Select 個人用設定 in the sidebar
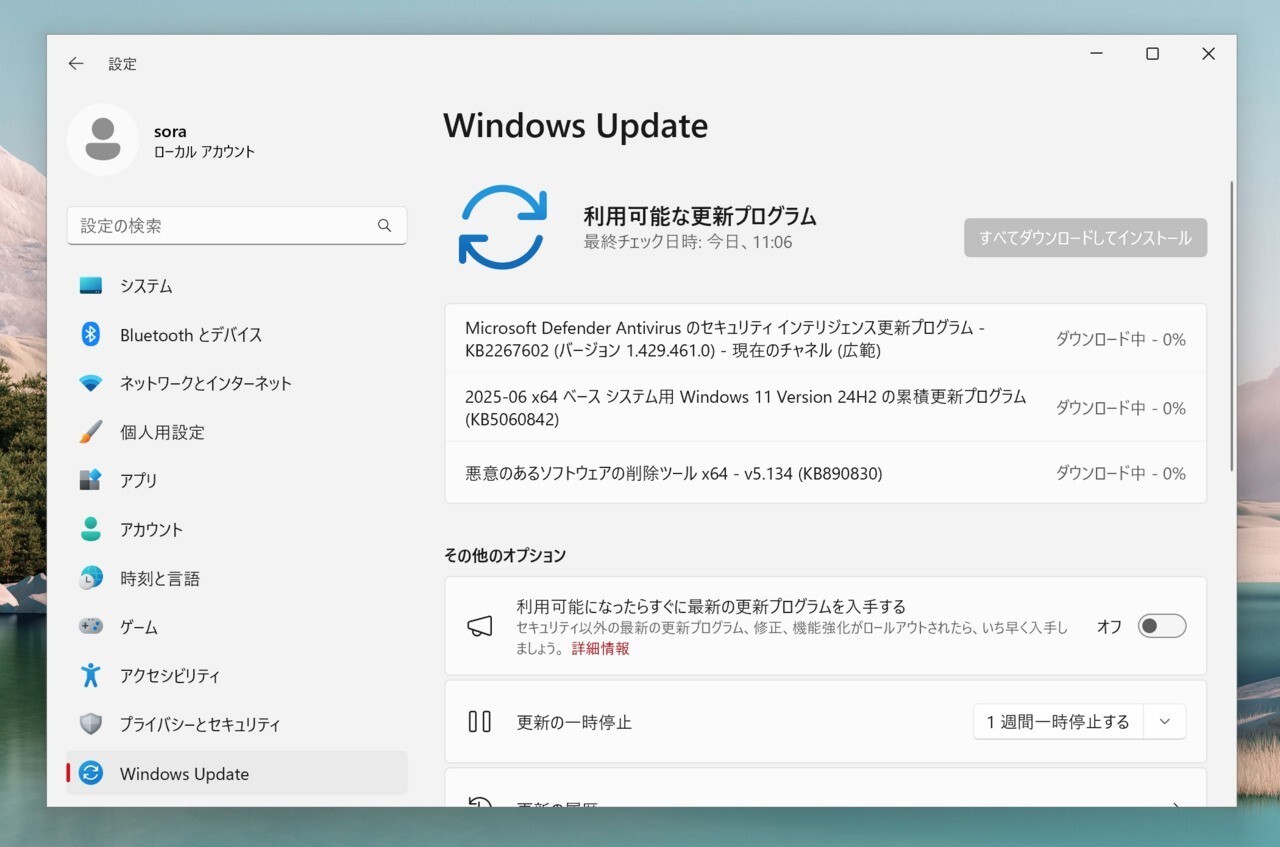The height and width of the screenshot is (847, 1280). [x=237, y=432]
